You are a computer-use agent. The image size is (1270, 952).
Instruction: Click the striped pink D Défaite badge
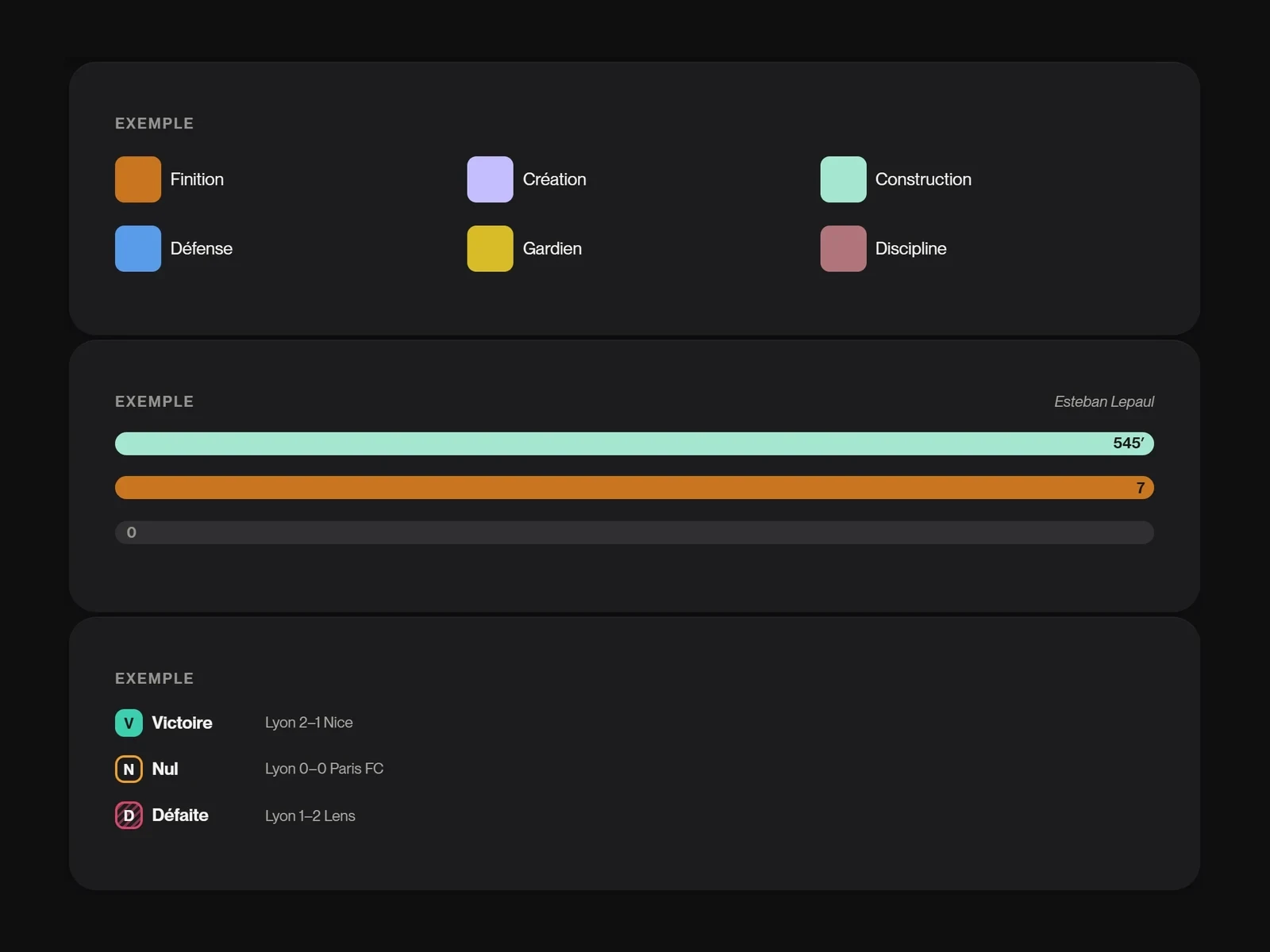pos(129,816)
